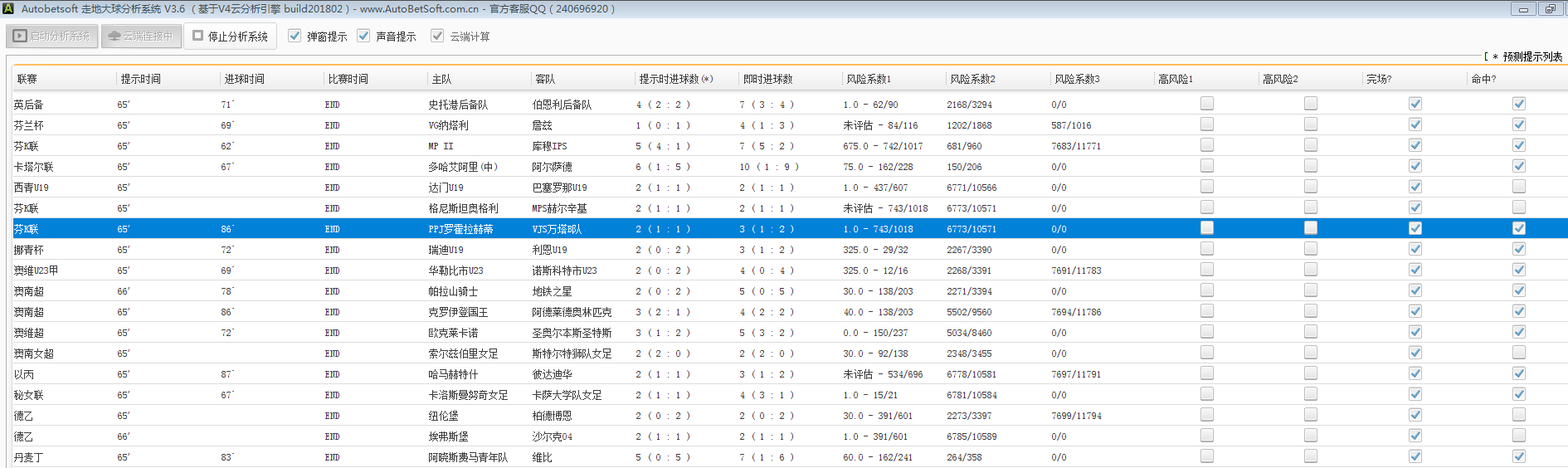Screen dimensions: 1568x468
Task: Toggle the 弹窗提示 checkbox
Action: point(295,36)
